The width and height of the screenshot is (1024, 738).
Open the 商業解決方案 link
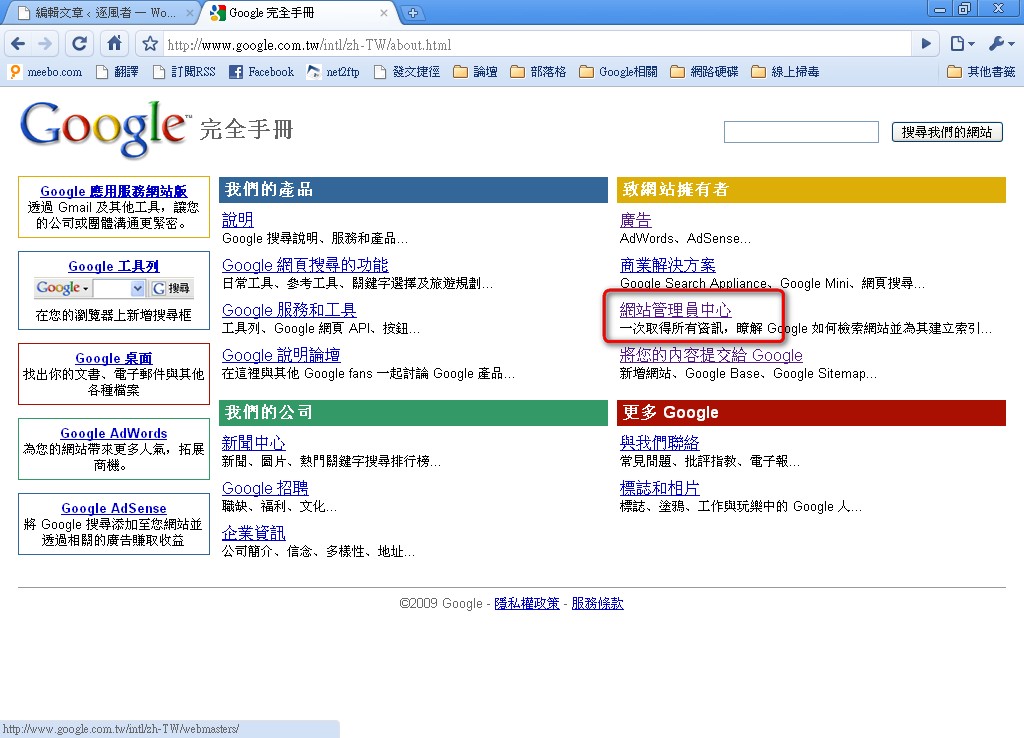pyautogui.click(x=667, y=265)
